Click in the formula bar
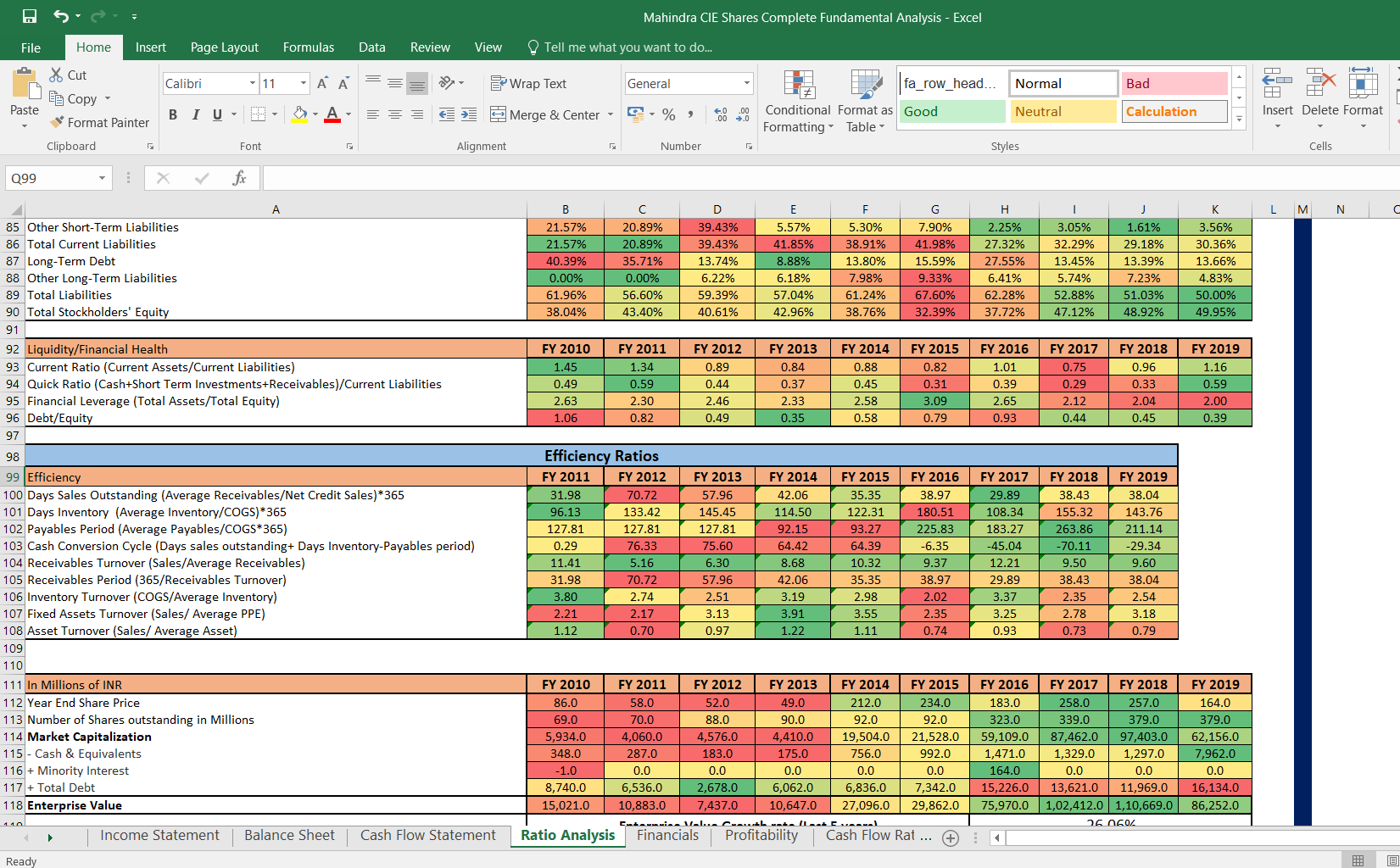This screenshot has width=1400, height=868. 831,178
